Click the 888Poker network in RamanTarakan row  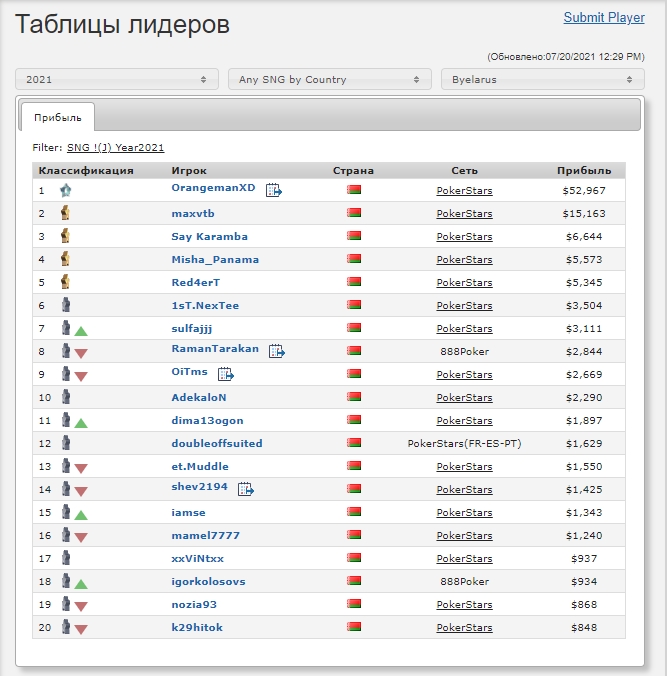(x=464, y=351)
